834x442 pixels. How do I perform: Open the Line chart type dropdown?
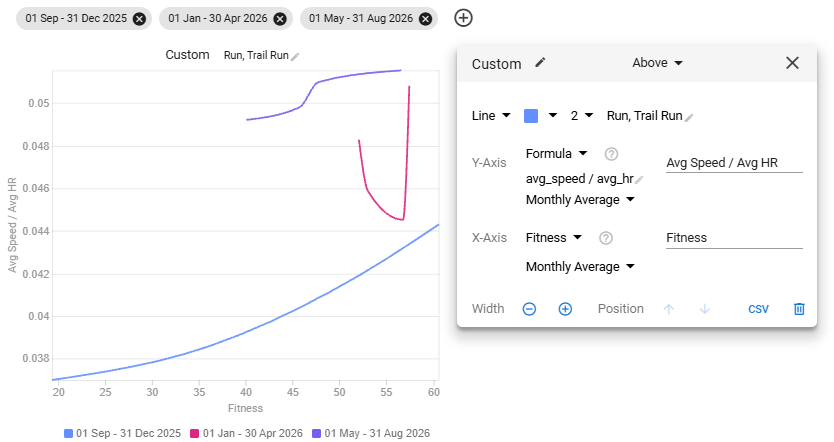pos(491,116)
